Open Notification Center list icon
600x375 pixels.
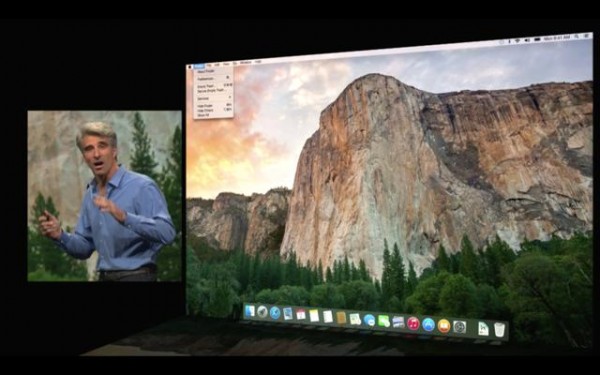(587, 36)
